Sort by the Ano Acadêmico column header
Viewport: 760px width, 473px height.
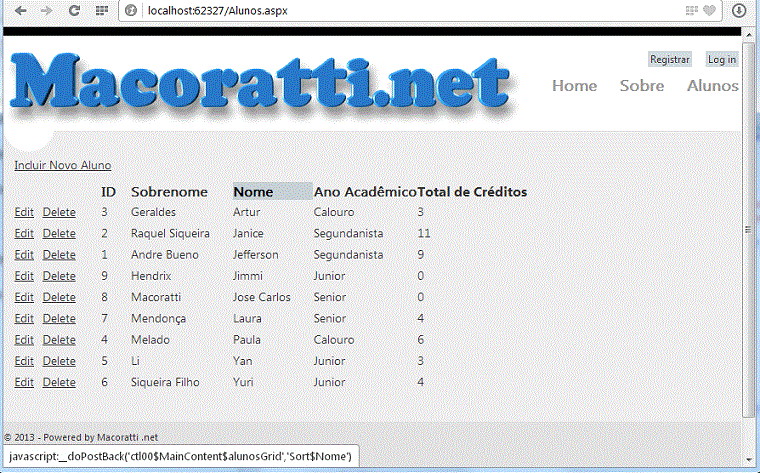pos(365,192)
